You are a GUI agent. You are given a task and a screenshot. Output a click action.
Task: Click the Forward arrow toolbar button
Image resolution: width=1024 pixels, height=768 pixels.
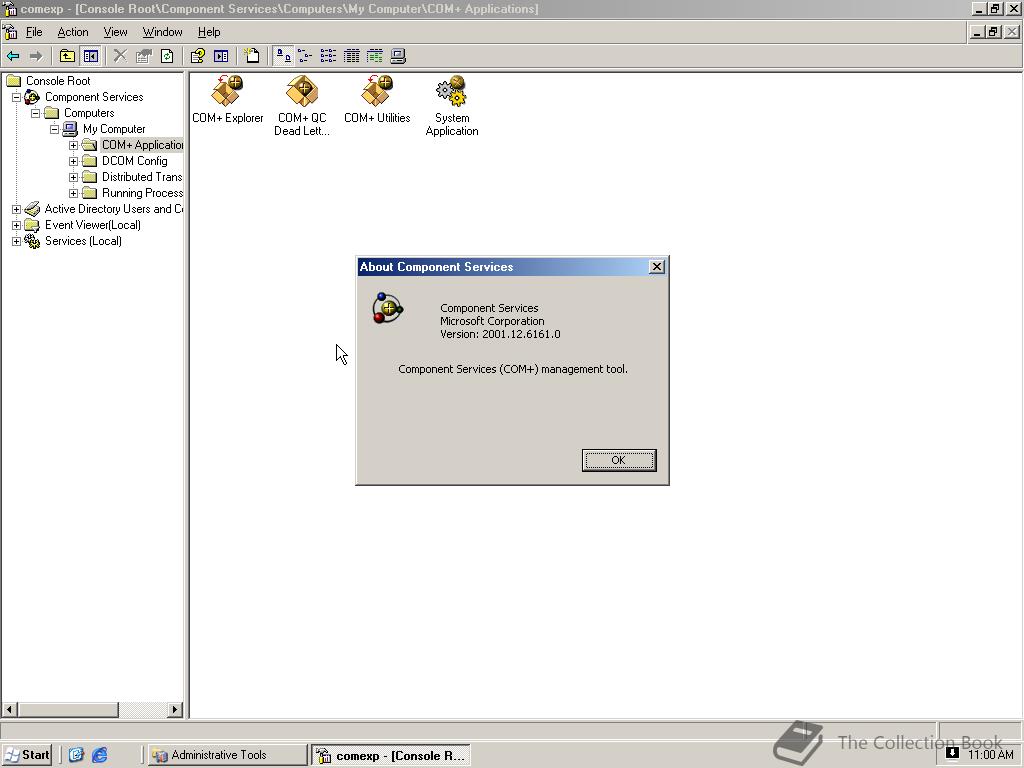(36, 56)
